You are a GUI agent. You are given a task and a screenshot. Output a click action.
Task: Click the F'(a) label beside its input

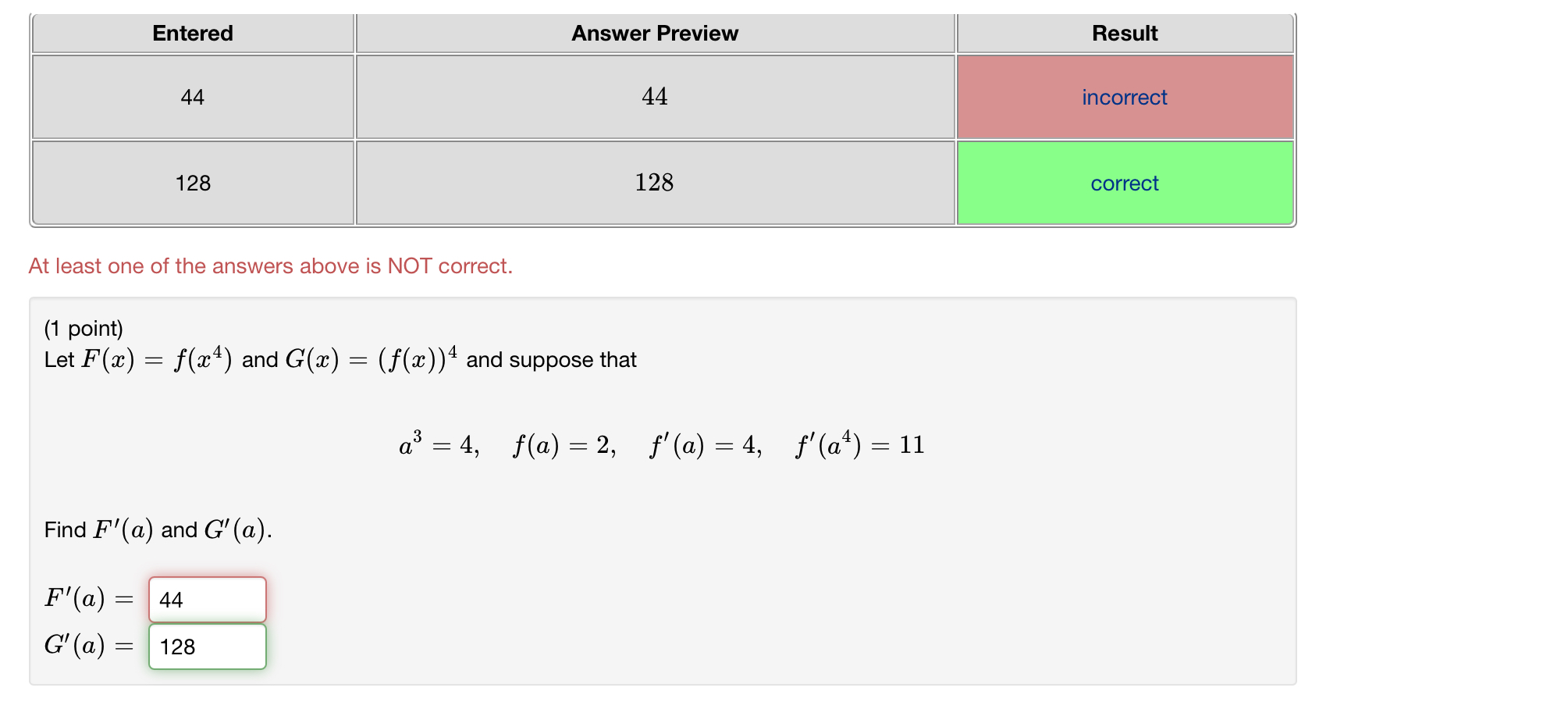click(x=87, y=598)
